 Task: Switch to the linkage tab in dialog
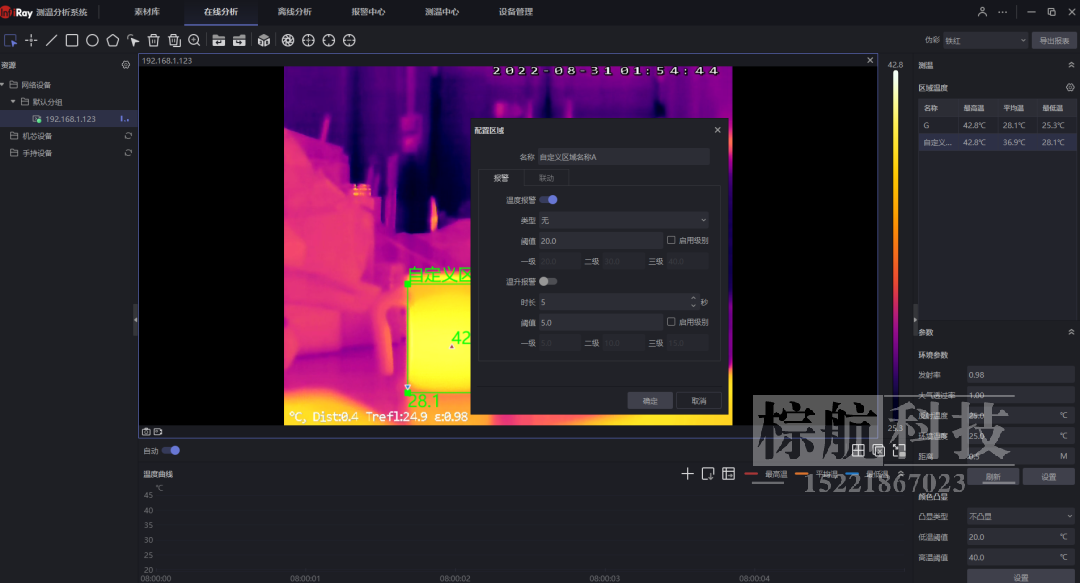(546, 178)
